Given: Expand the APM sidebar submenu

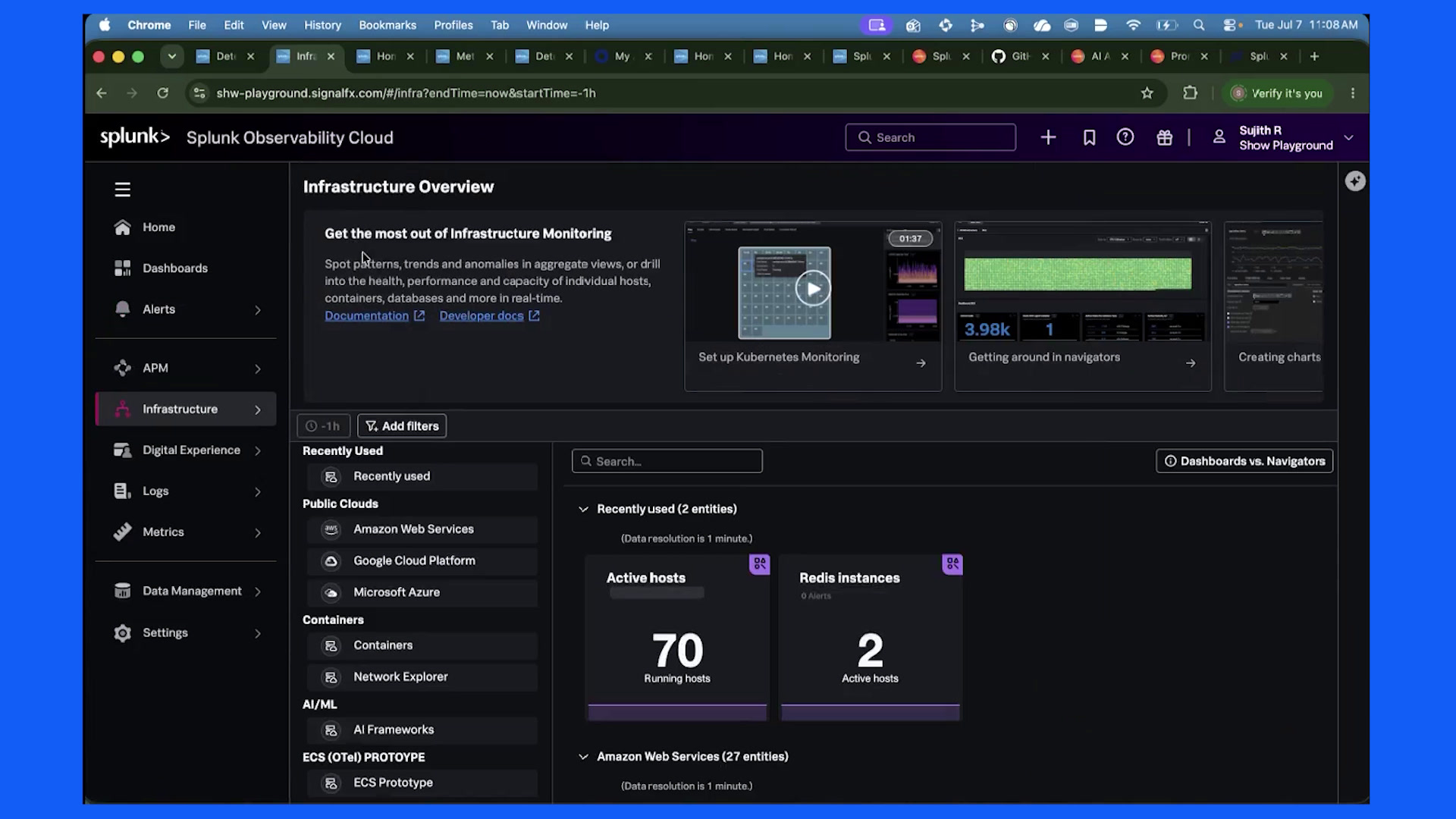Looking at the screenshot, I should (258, 369).
